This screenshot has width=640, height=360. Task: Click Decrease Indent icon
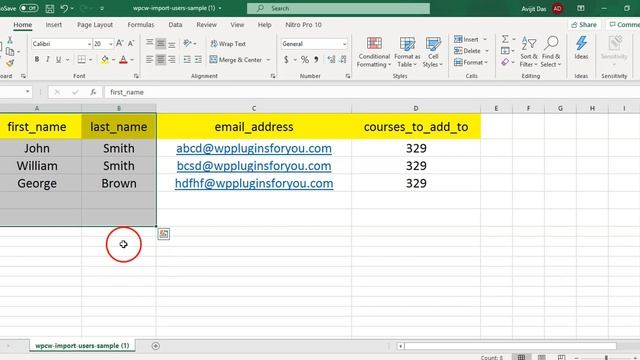(187, 60)
